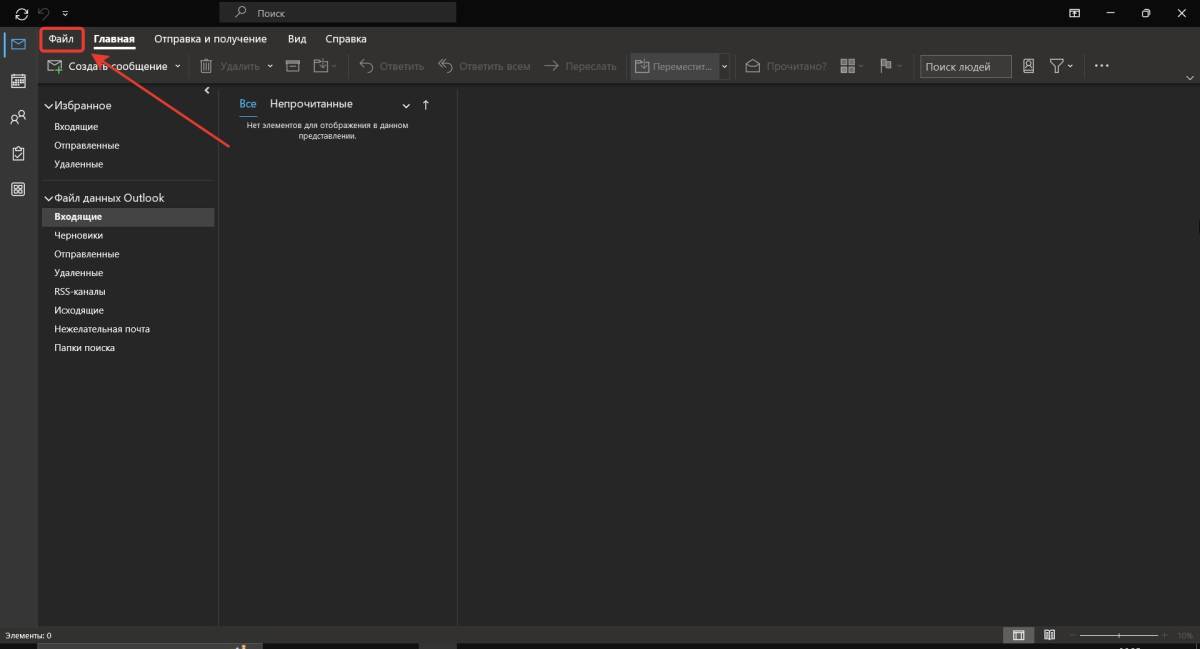
Task: Open the Файл menu tab
Action: 61,39
